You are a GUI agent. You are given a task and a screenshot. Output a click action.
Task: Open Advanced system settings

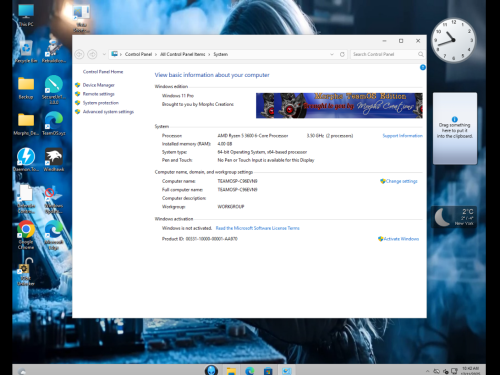[x=108, y=112]
